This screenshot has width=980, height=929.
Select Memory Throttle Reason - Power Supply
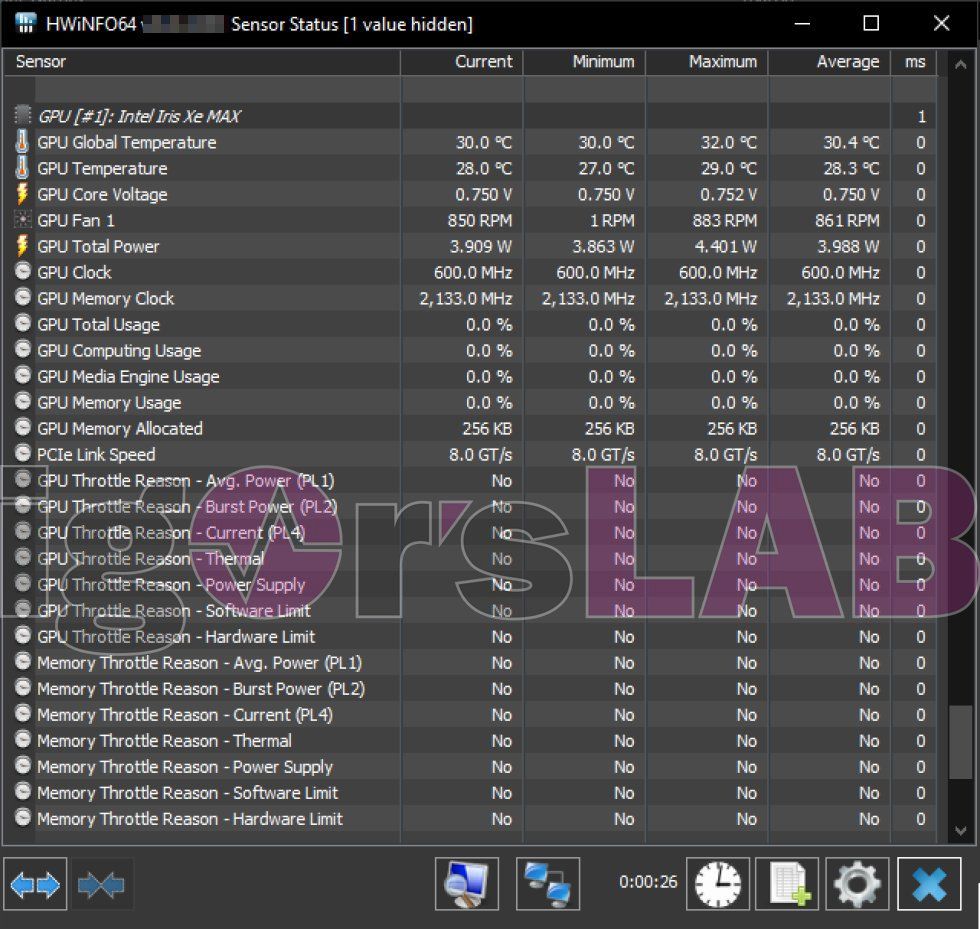[x=185, y=767]
